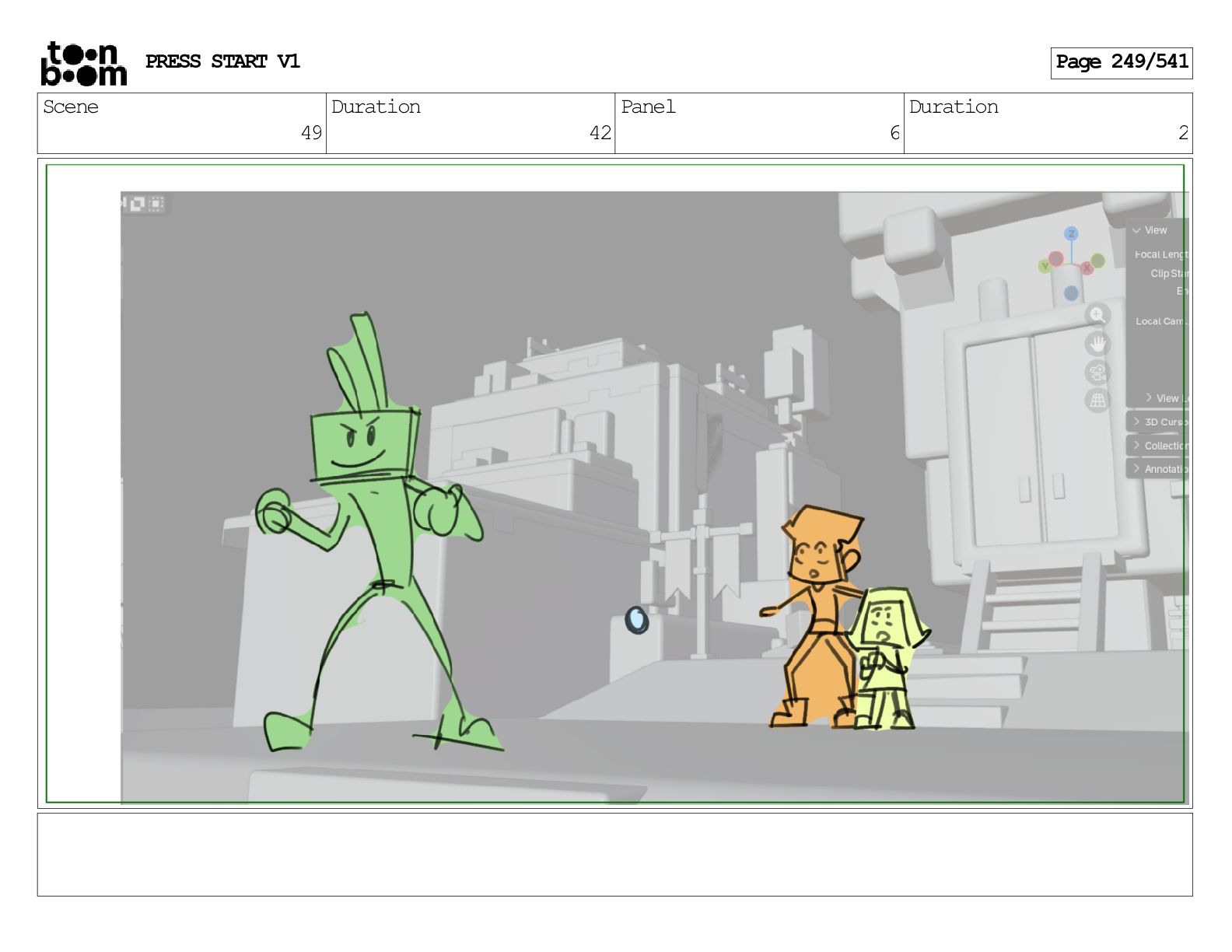Expand the View Lock subpanel
1232x952 pixels.
coord(1166,398)
